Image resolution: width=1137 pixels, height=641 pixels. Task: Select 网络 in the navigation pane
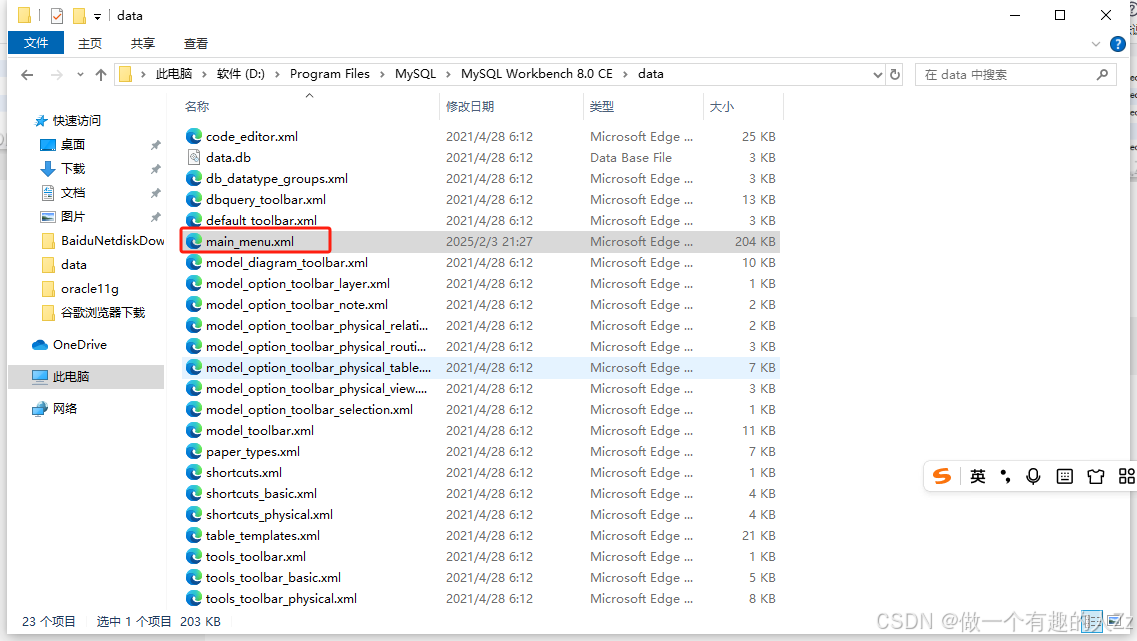65,408
